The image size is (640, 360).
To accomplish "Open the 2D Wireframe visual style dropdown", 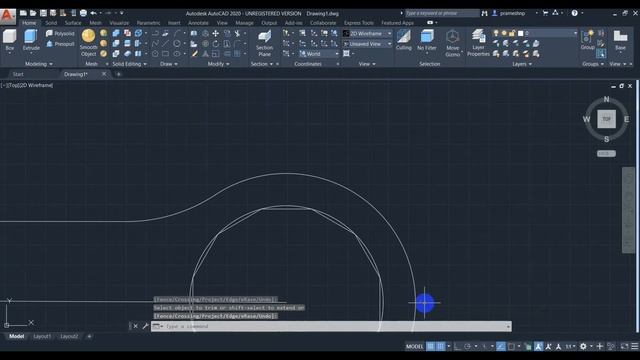I will 367,33.
